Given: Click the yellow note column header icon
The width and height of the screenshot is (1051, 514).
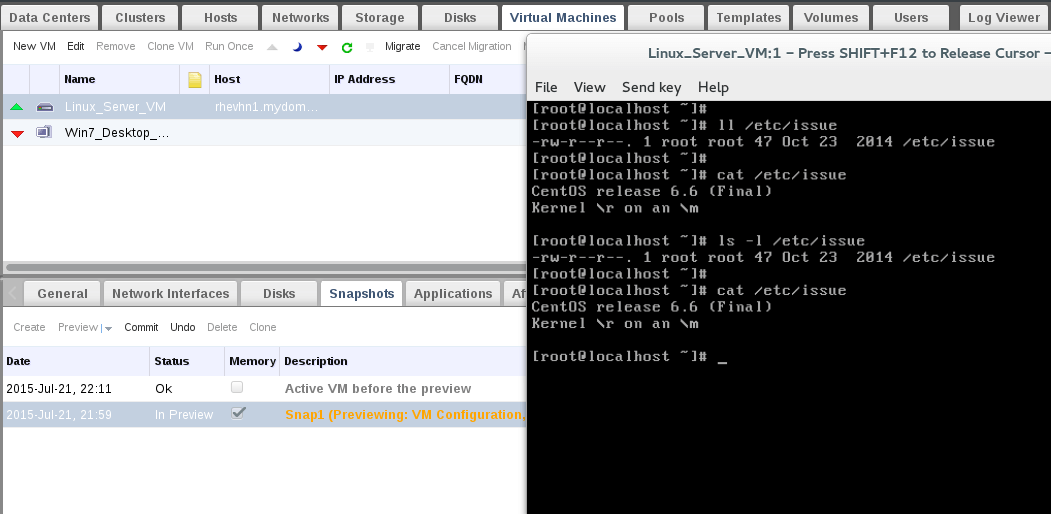Looking at the screenshot, I should tap(195, 79).
